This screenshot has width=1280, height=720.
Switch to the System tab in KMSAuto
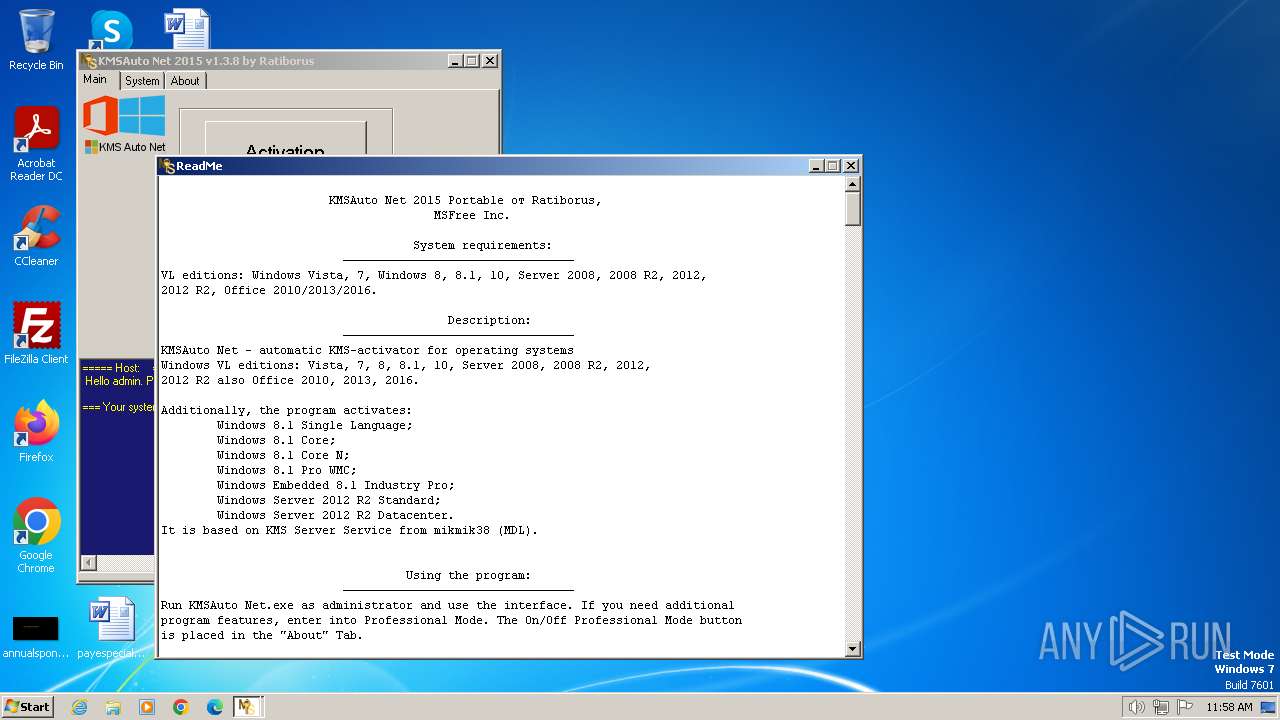click(x=142, y=81)
